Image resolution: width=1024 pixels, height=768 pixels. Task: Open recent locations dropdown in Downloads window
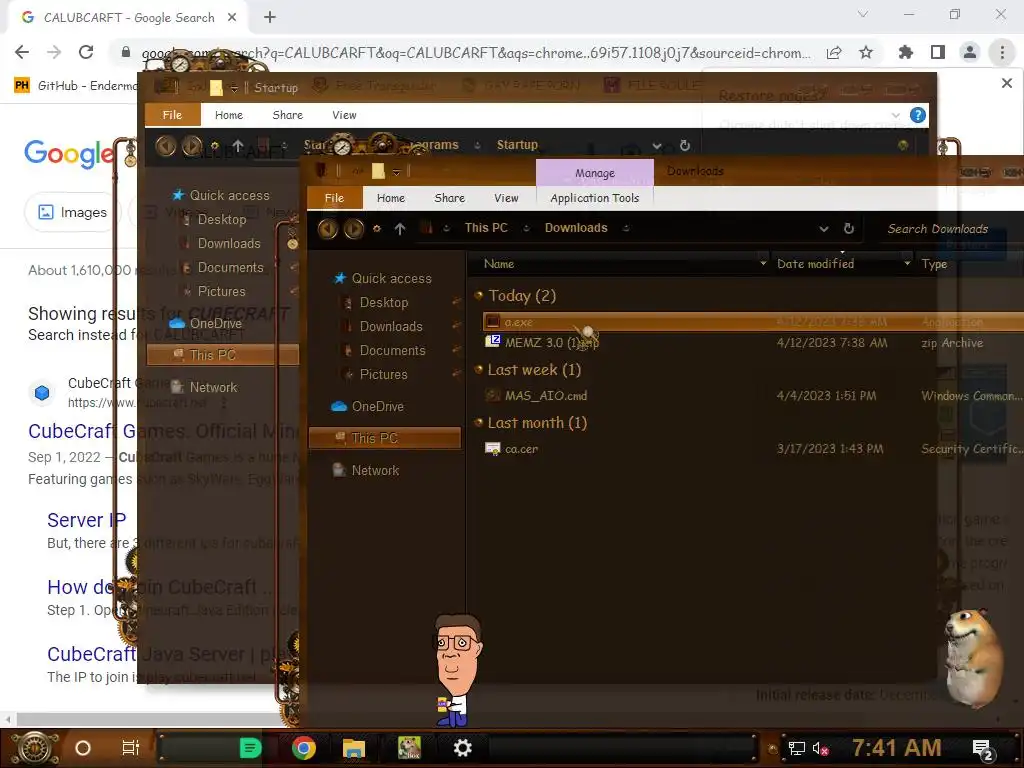(x=377, y=229)
